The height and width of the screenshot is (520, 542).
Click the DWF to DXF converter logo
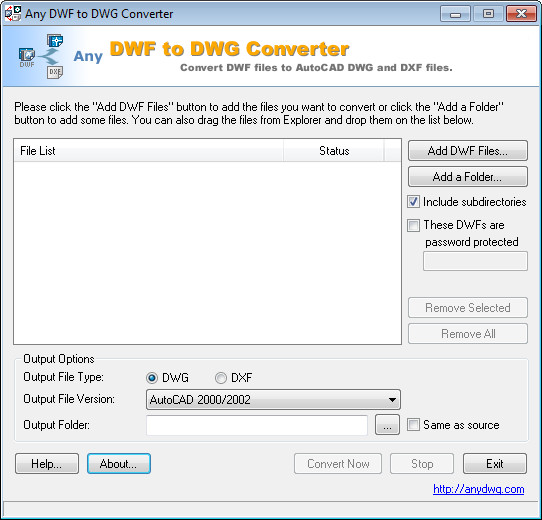41,56
